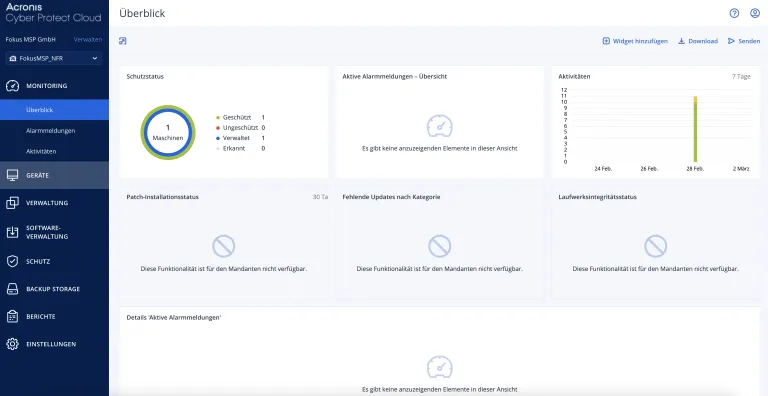The image size is (768, 396).
Task: Open Alarmmeldungen in the sidebar
Action: tap(54, 131)
